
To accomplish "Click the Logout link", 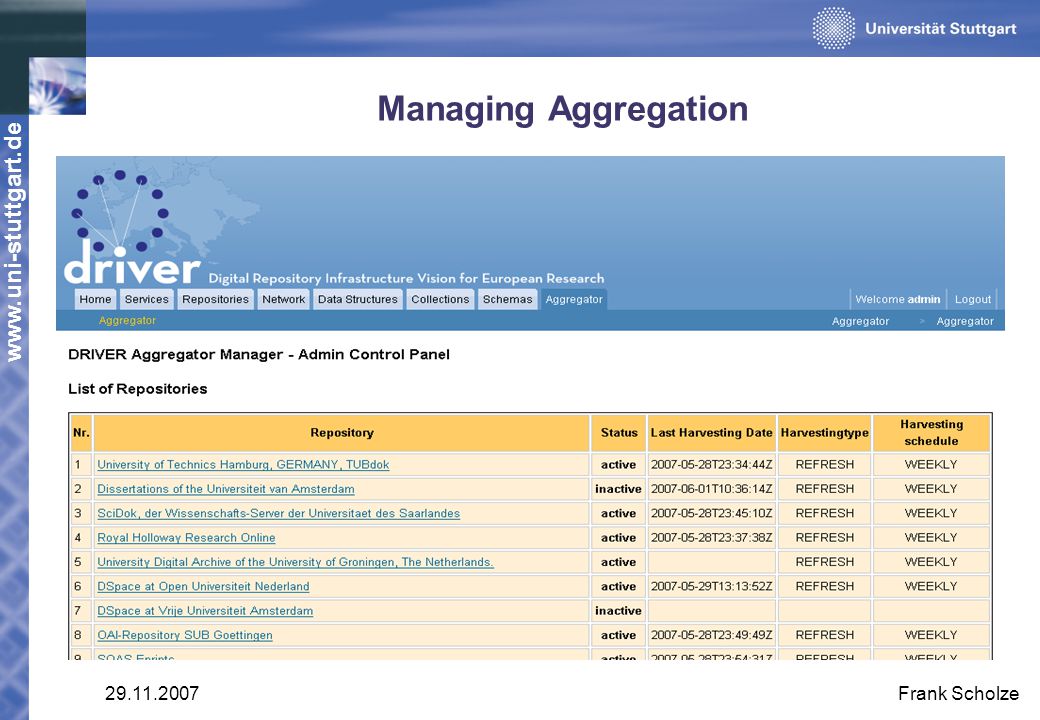I will pos(972,299).
